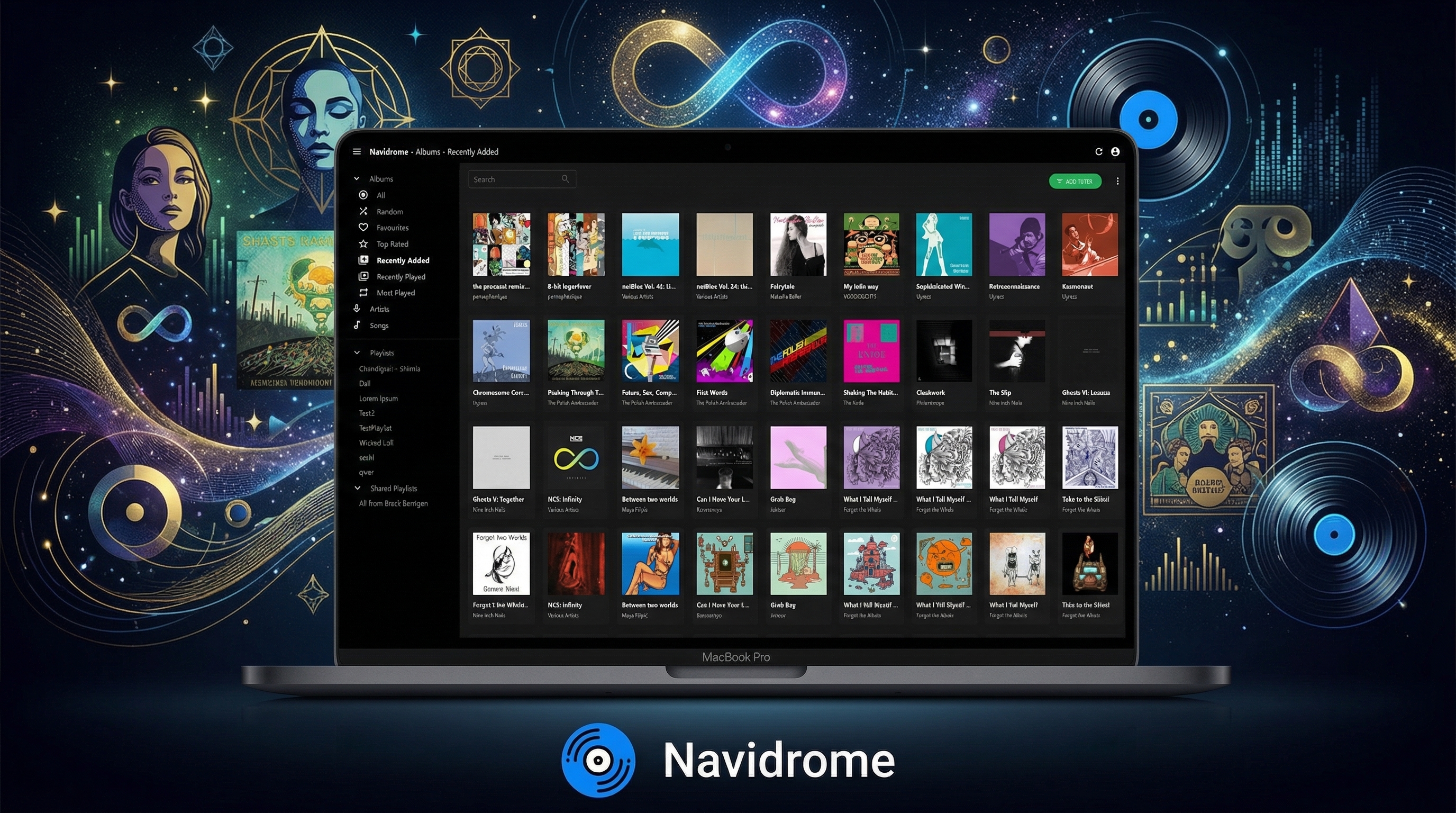This screenshot has height=813, width=1456.
Task: Click the Futurs, Sex, Comp... album title
Action: (650, 392)
